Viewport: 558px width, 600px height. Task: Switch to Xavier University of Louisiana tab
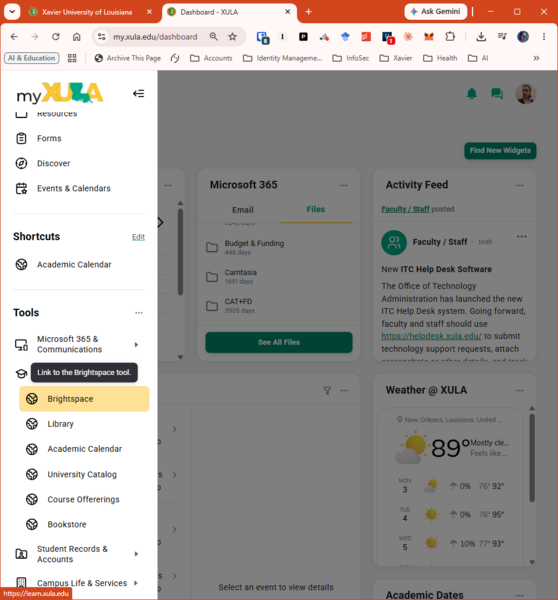[x=87, y=12]
